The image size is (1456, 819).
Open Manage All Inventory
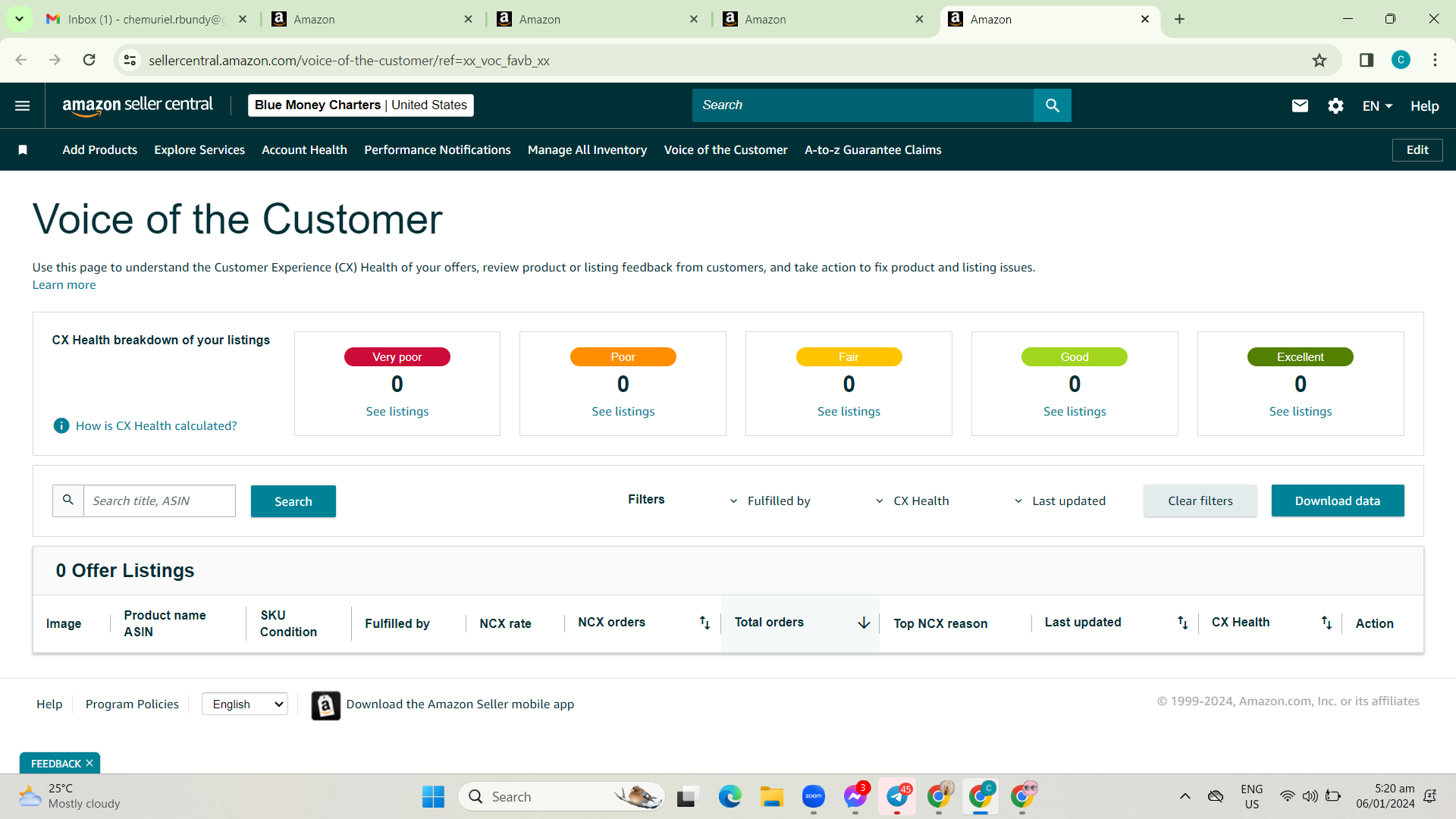tap(587, 150)
